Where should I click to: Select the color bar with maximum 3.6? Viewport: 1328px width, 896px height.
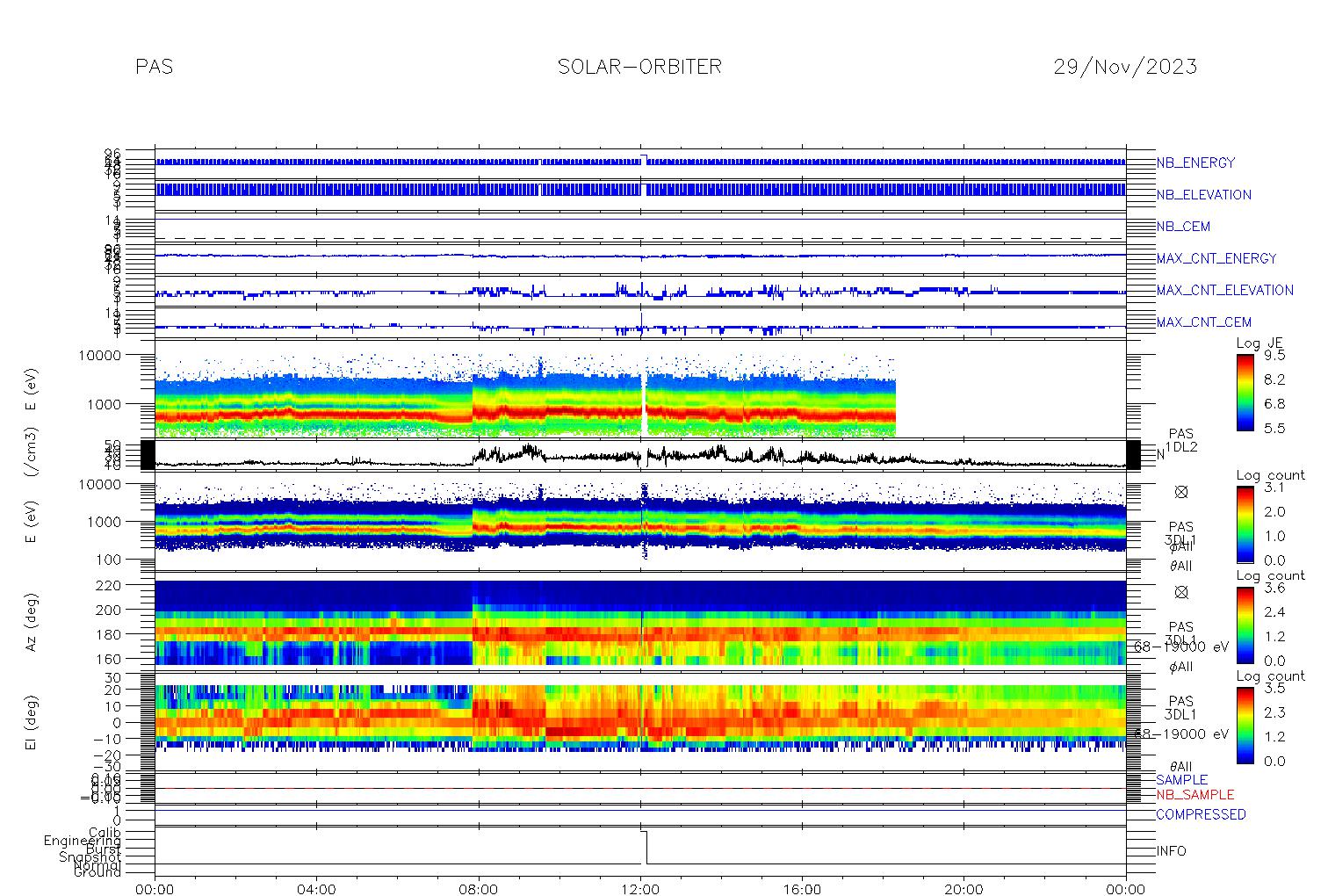click(x=1245, y=625)
